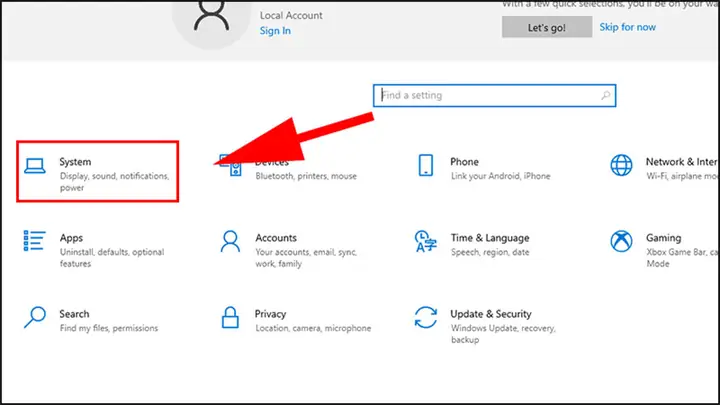Screen dimensions: 720x405
Task: Open the Time & Language icon
Action: [x=425, y=242]
